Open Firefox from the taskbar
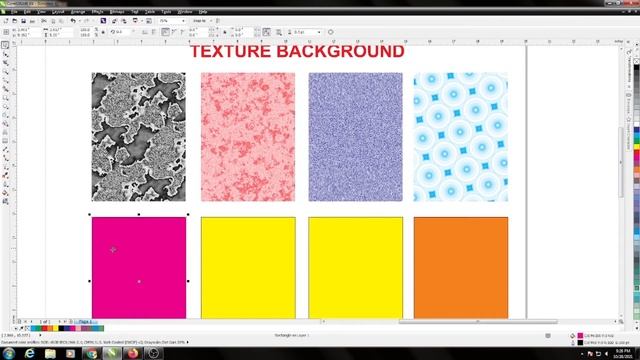Viewport: 640px width, 360px height. (x=133, y=353)
